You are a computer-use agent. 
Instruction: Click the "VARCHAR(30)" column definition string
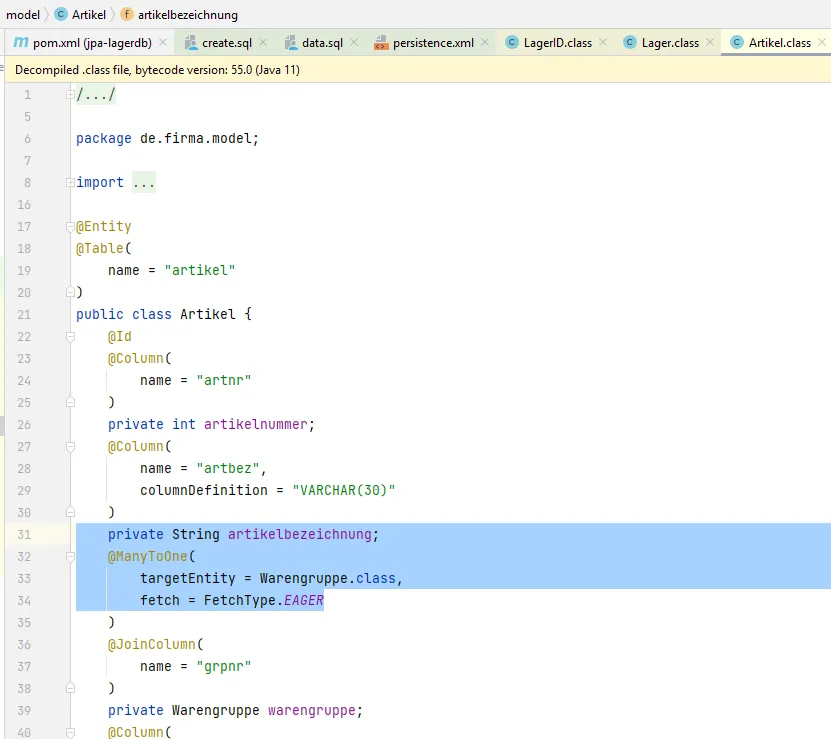pos(343,490)
